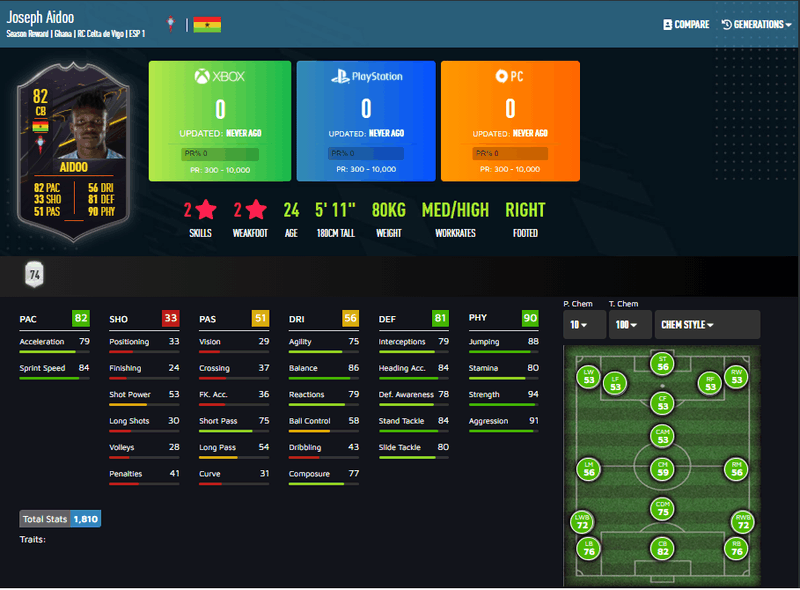The image size is (800, 590).
Task: Click the RB 76 position marker
Action: [x=736, y=548]
